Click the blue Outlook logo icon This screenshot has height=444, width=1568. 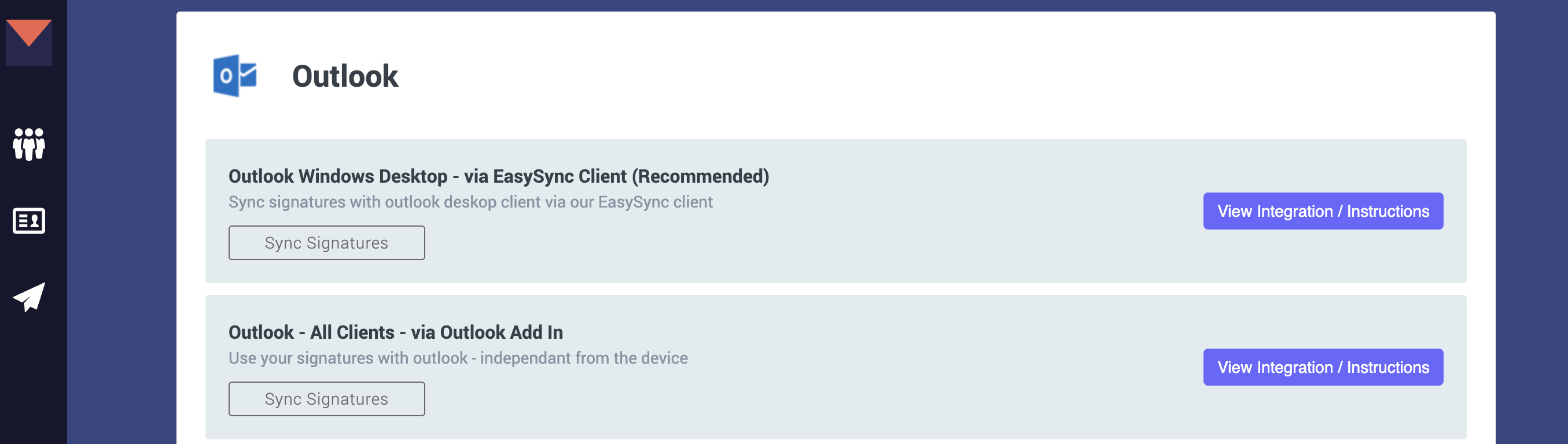click(x=234, y=76)
